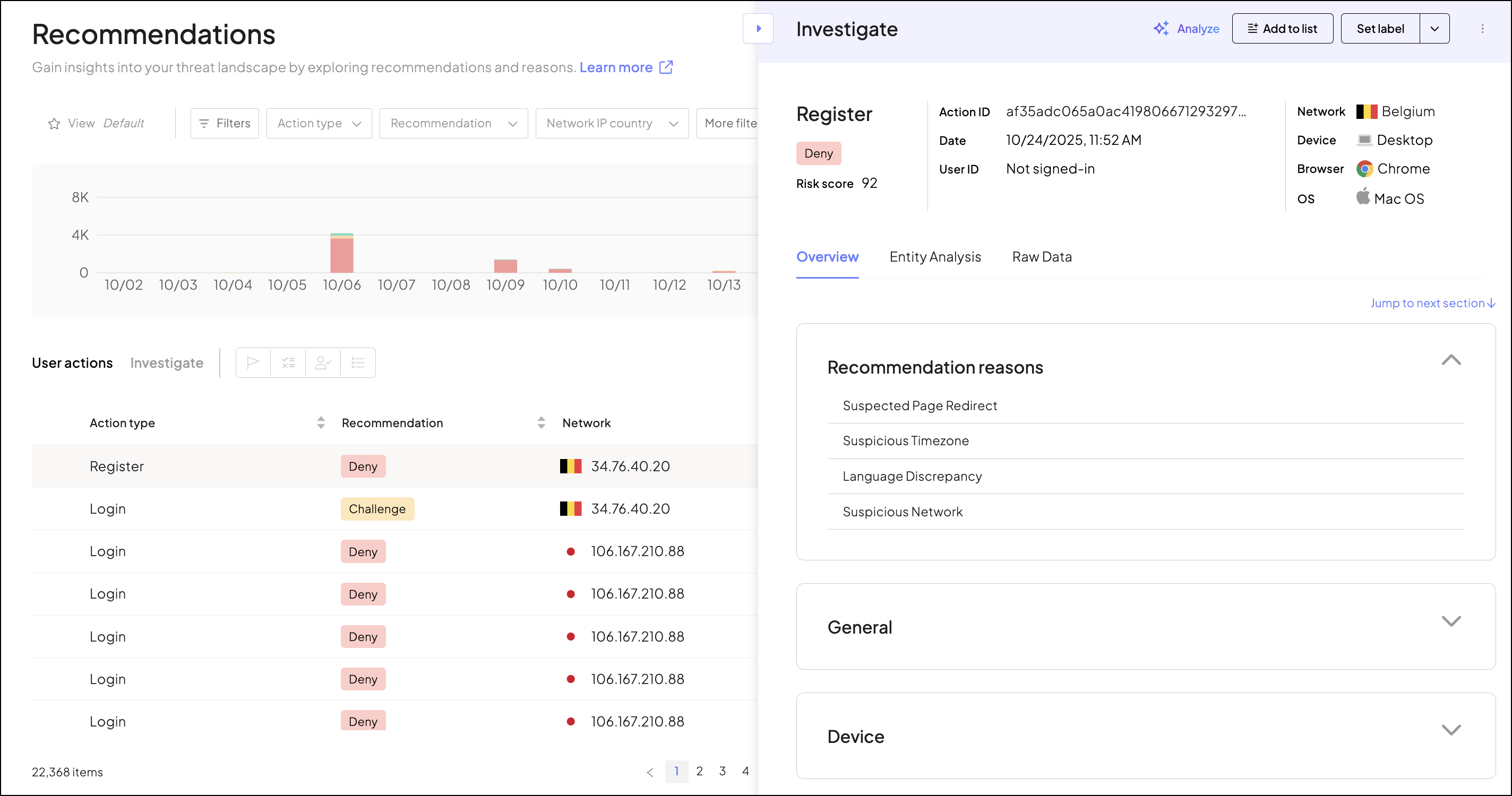Expand the General section
This screenshot has height=796, width=1512.
(1450, 621)
